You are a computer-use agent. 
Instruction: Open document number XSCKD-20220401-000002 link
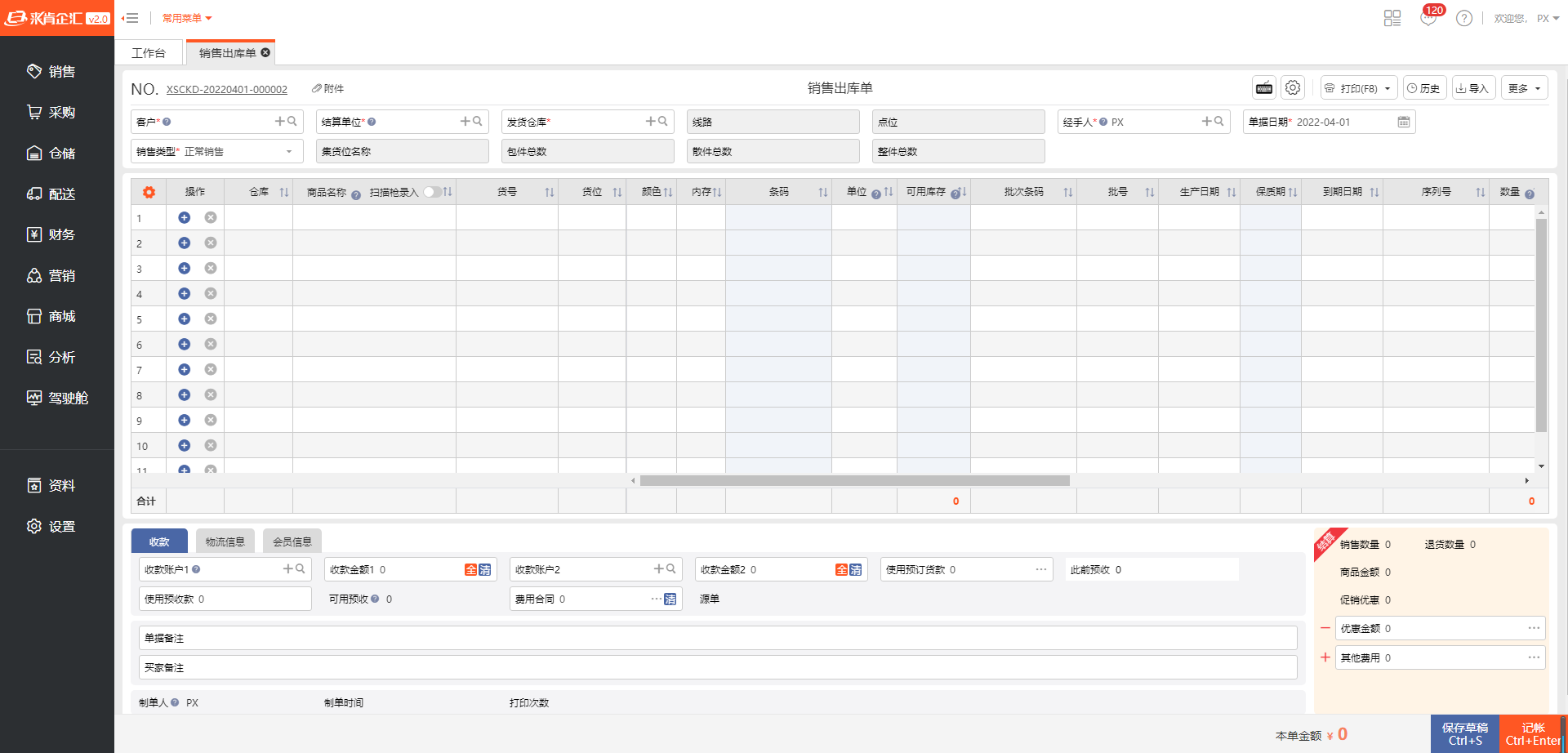(227, 90)
